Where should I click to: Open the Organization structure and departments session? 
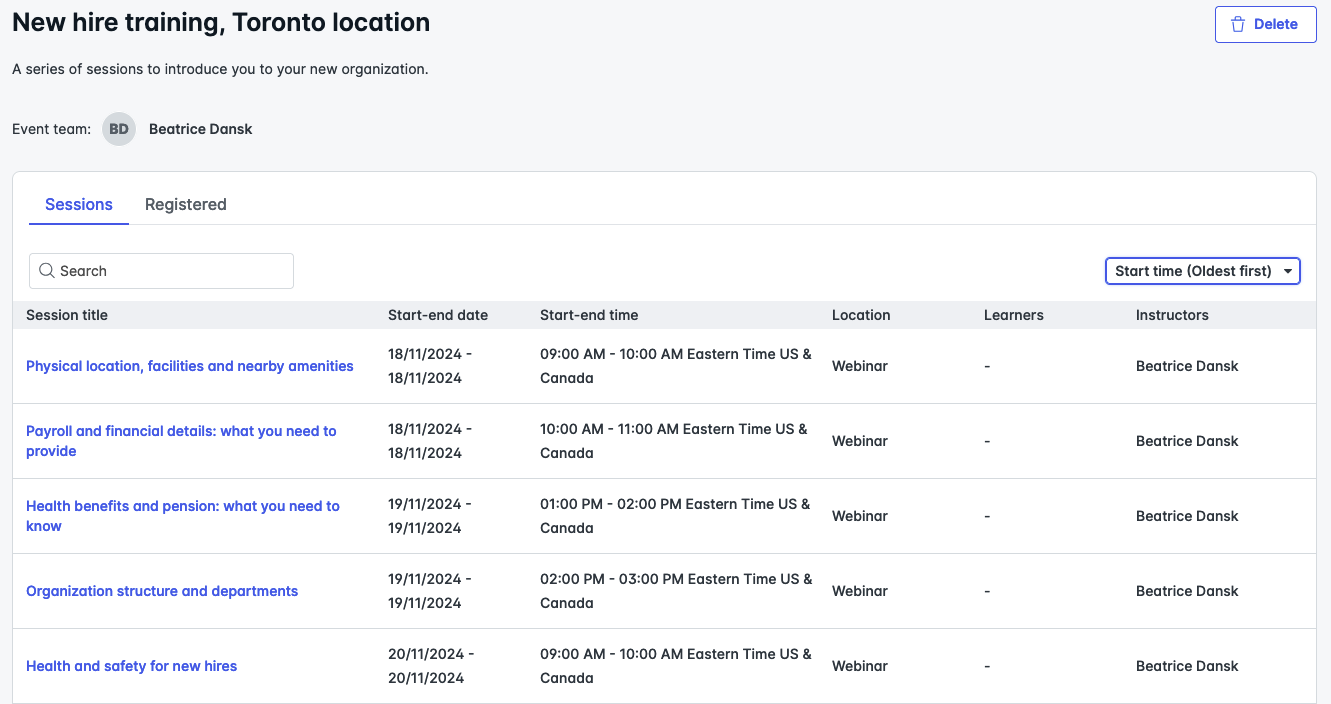[162, 591]
